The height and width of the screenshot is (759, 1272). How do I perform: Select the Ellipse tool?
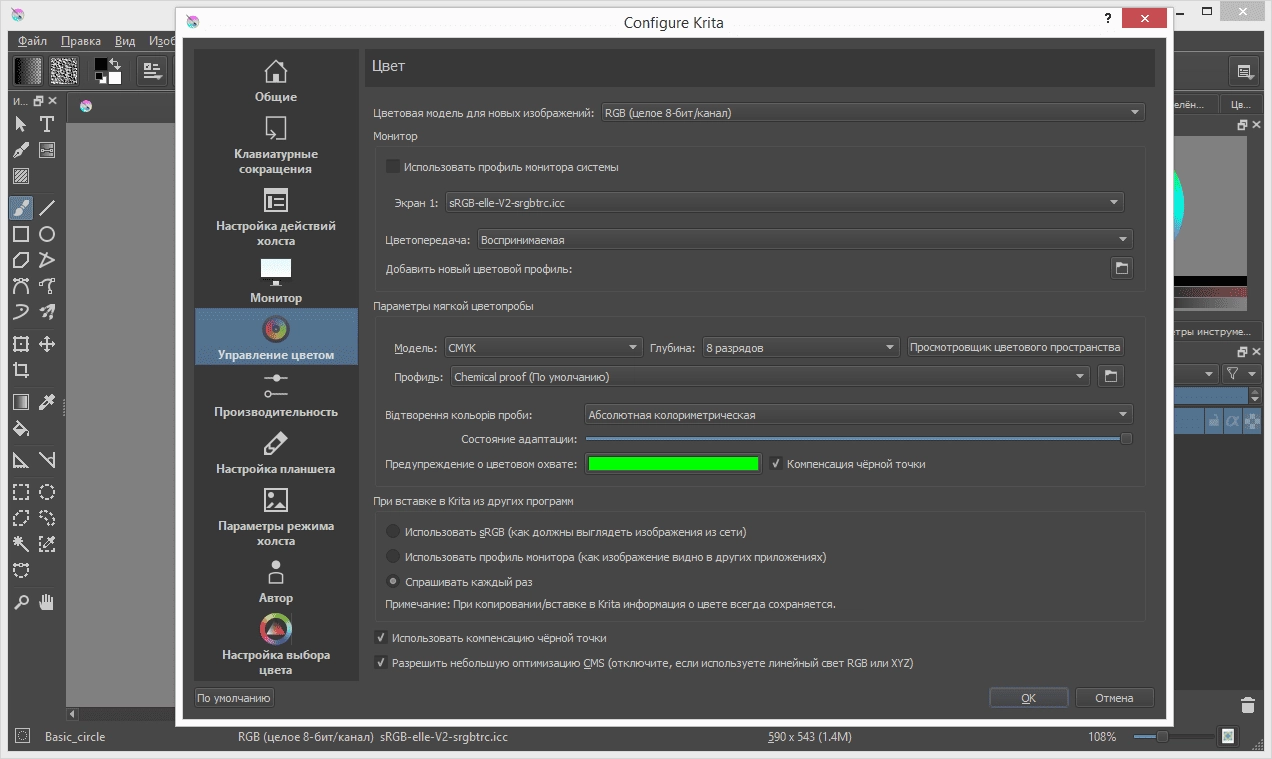coord(47,234)
